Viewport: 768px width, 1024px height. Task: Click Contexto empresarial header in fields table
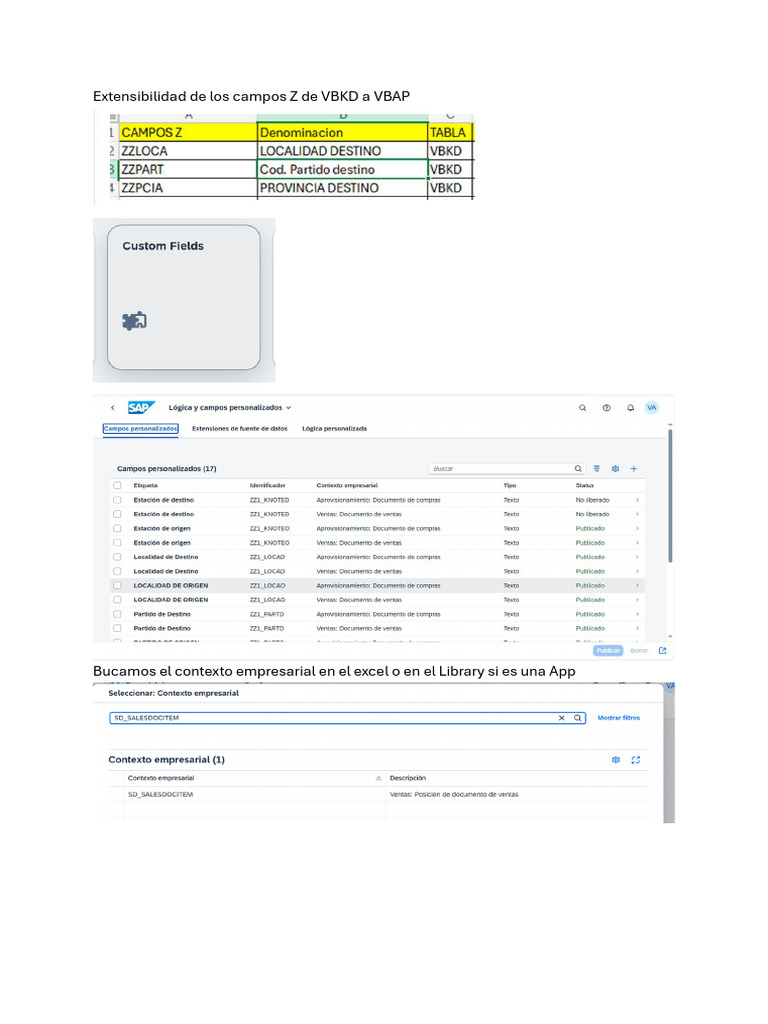[347, 485]
